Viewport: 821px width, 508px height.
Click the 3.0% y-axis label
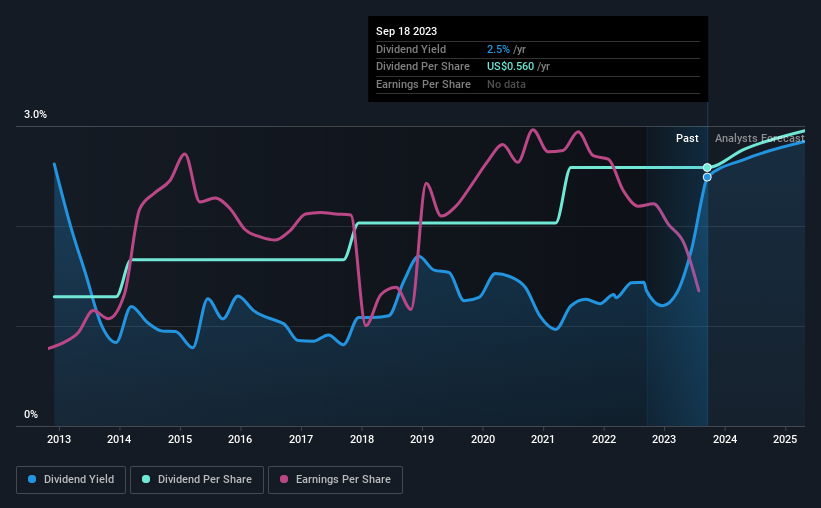pyautogui.click(x=35, y=114)
